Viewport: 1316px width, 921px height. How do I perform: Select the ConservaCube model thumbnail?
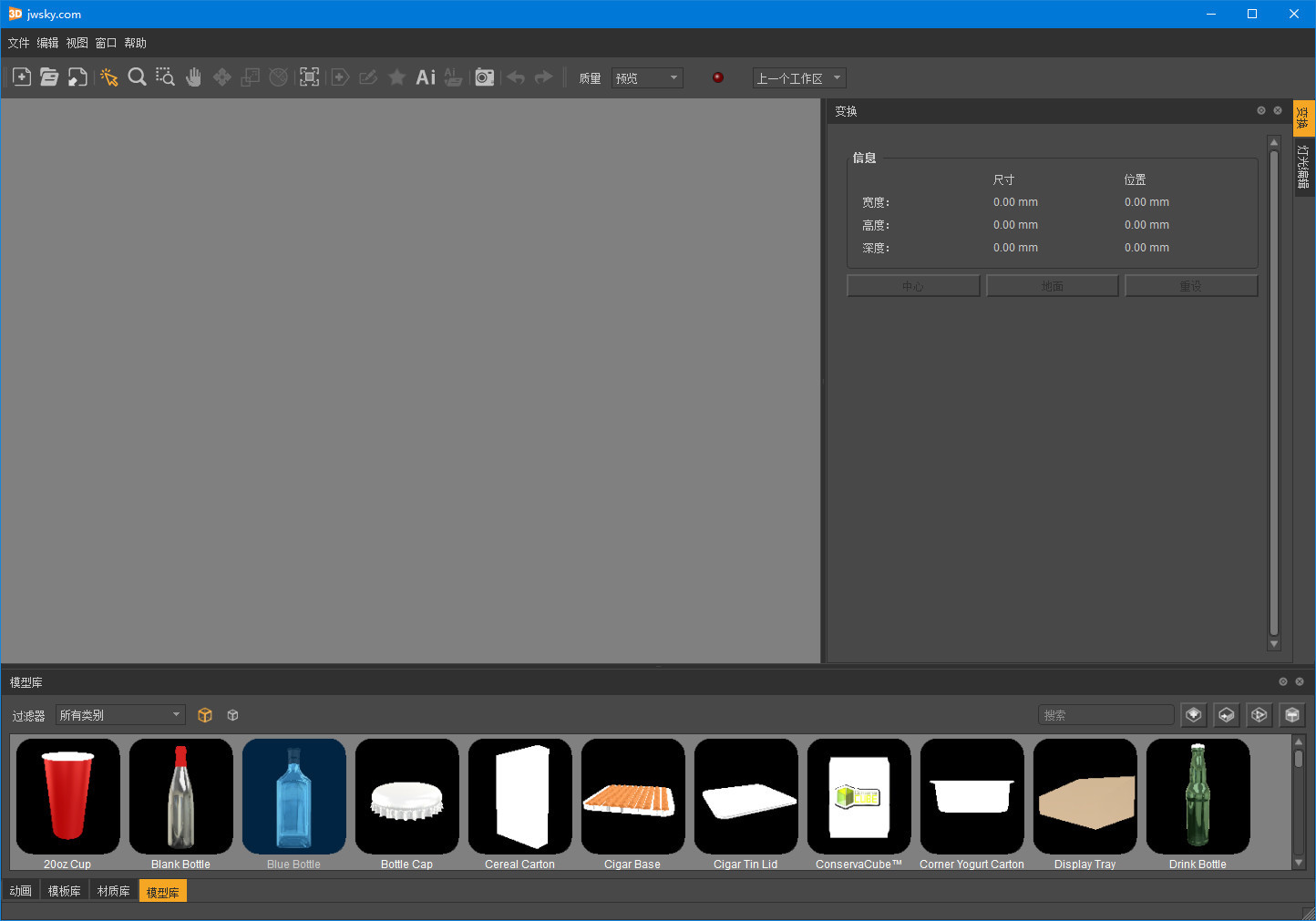[x=858, y=797]
